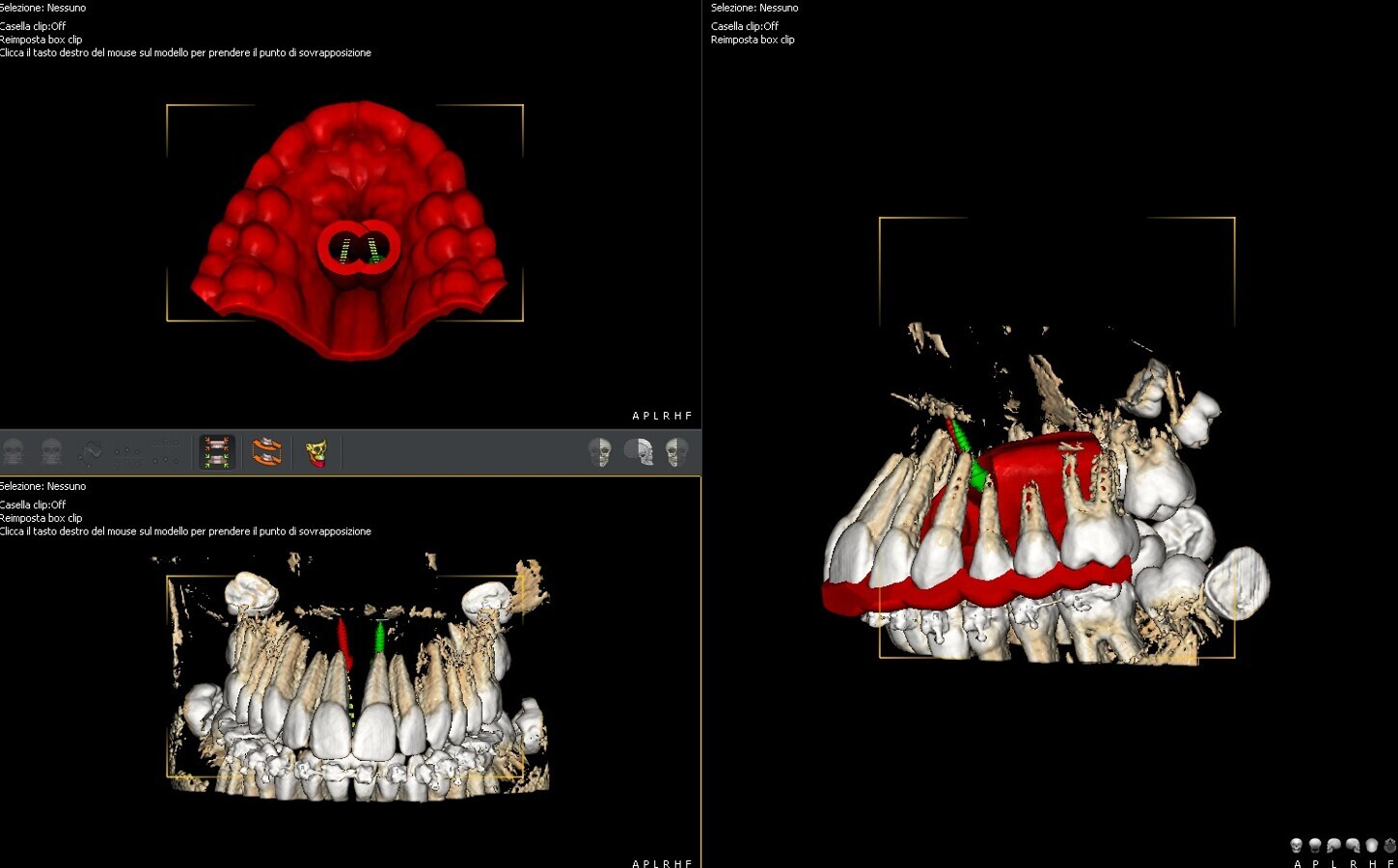Image resolution: width=1398 pixels, height=868 pixels.
Task: Select the half-shaded frontal skull layout icon
Action: click(600, 451)
